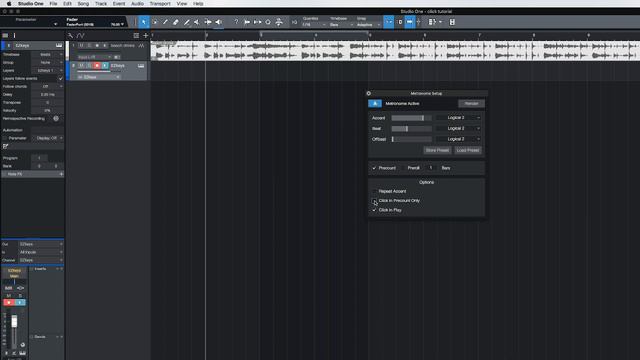Click the Retrospective Recording round icon
This screenshot has height=360, width=640.
pyautogui.click(x=56, y=118)
